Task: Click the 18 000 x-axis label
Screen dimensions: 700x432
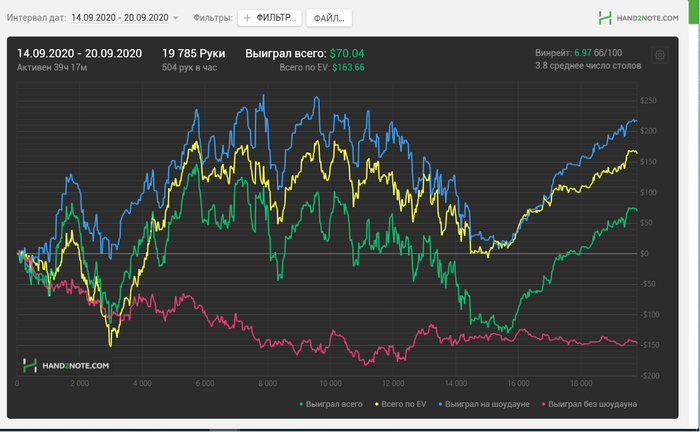Action: point(581,383)
